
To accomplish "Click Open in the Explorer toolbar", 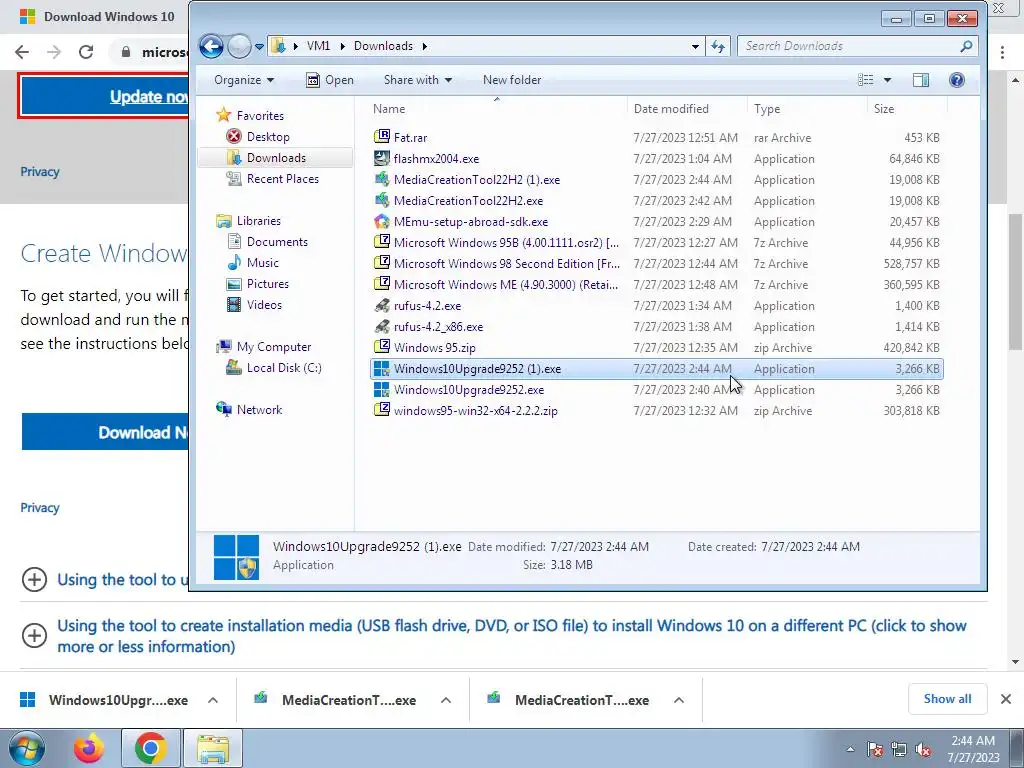I will click(330, 80).
